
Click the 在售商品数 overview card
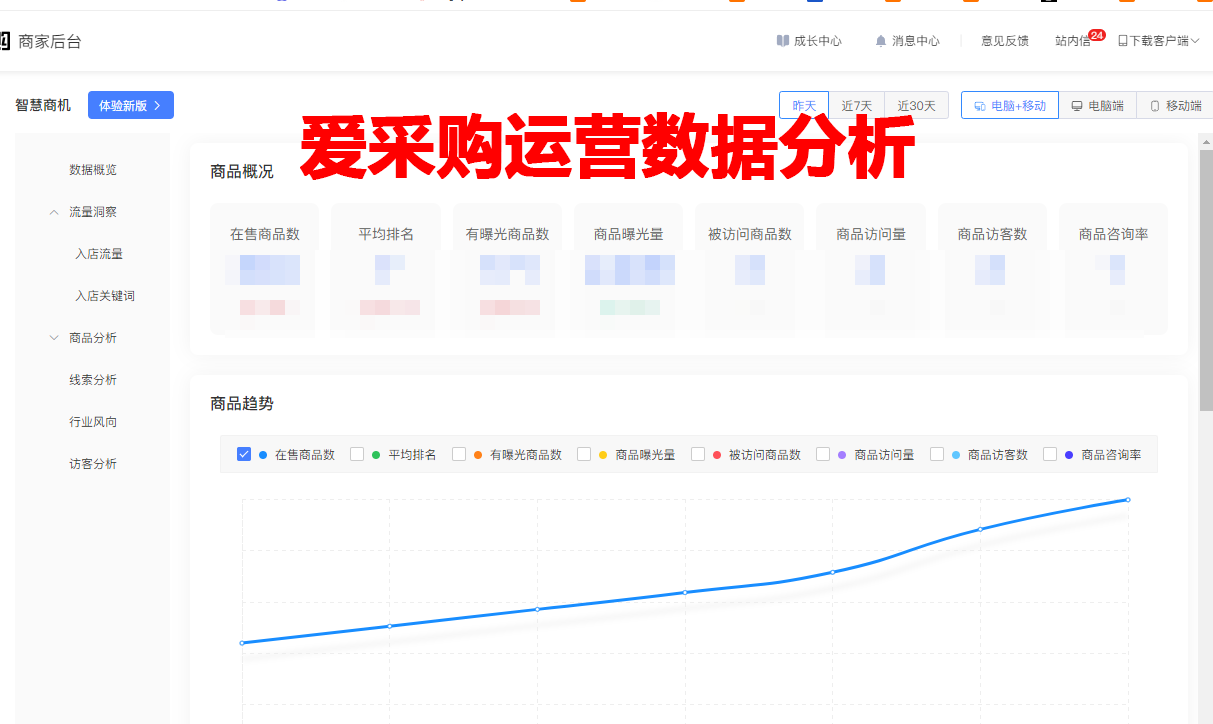pyautogui.click(x=264, y=269)
